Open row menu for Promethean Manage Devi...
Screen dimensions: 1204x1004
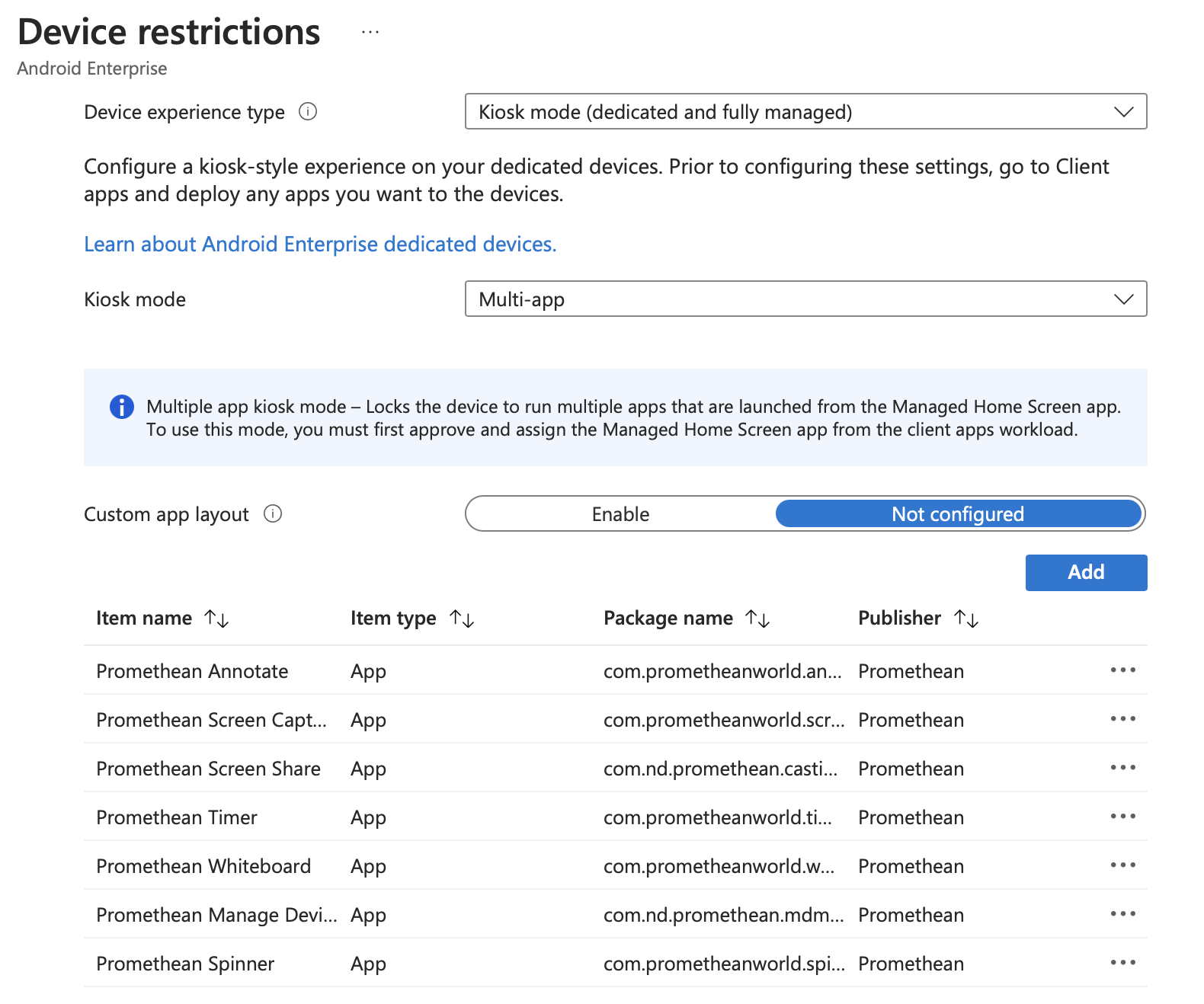coord(1122,914)
